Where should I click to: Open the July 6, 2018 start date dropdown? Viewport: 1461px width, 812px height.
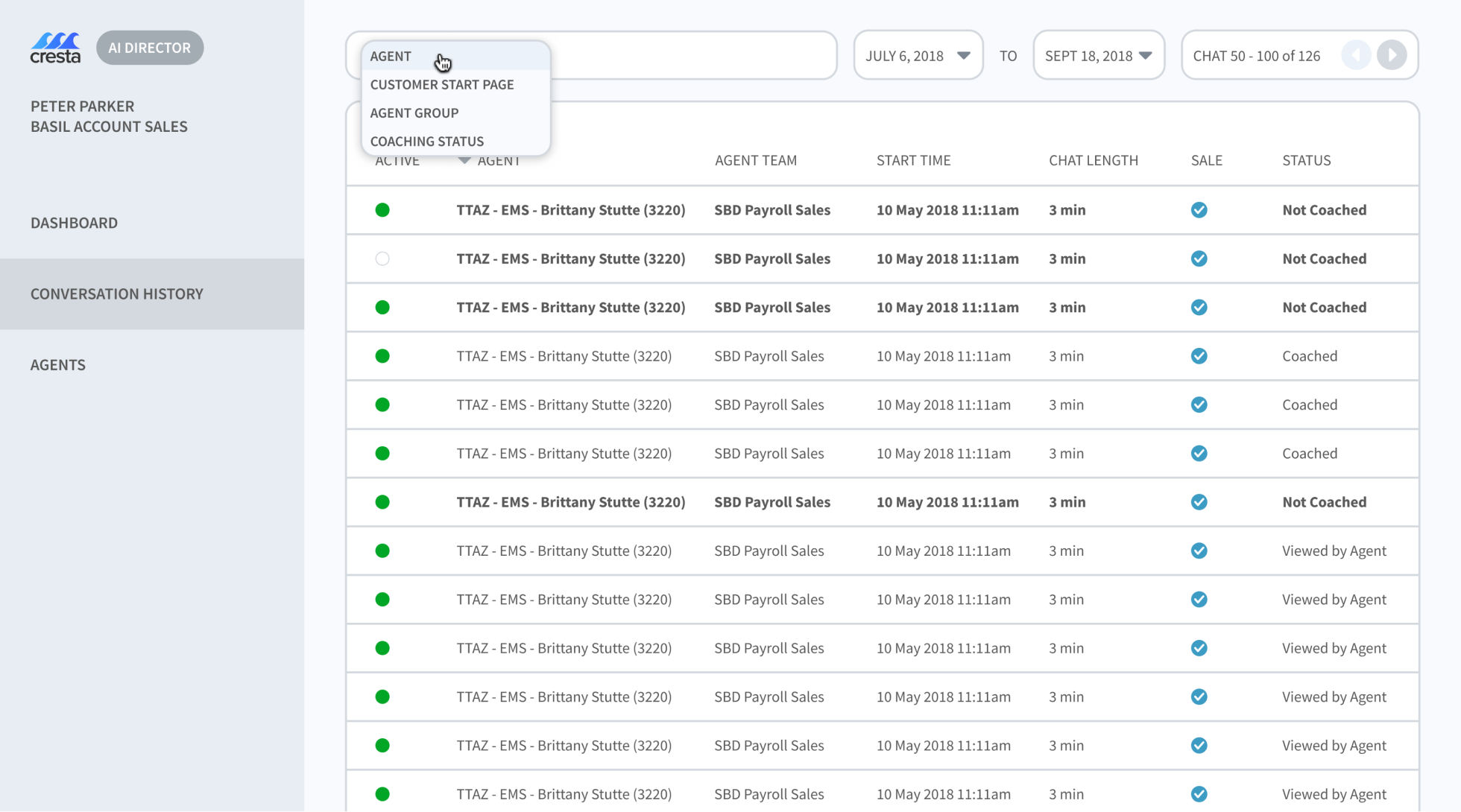tap(918, 56)
